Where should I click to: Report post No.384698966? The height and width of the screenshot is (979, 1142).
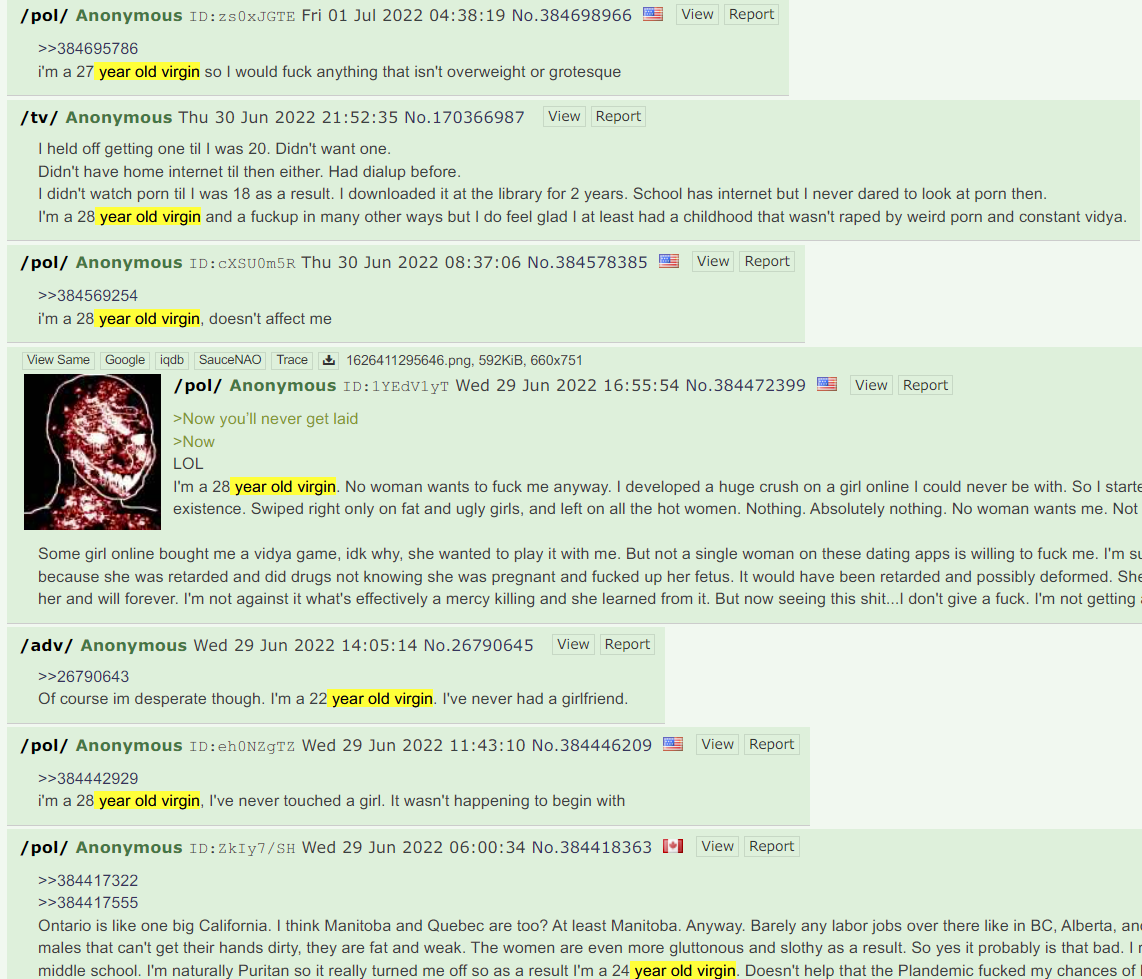click(x=751, y=15)
